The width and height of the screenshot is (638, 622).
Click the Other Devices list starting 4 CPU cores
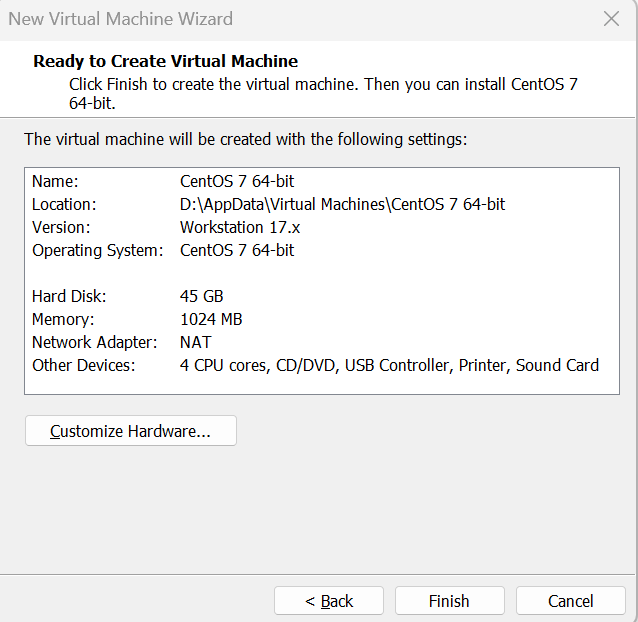pyautogui.click(x=389, y=365)
